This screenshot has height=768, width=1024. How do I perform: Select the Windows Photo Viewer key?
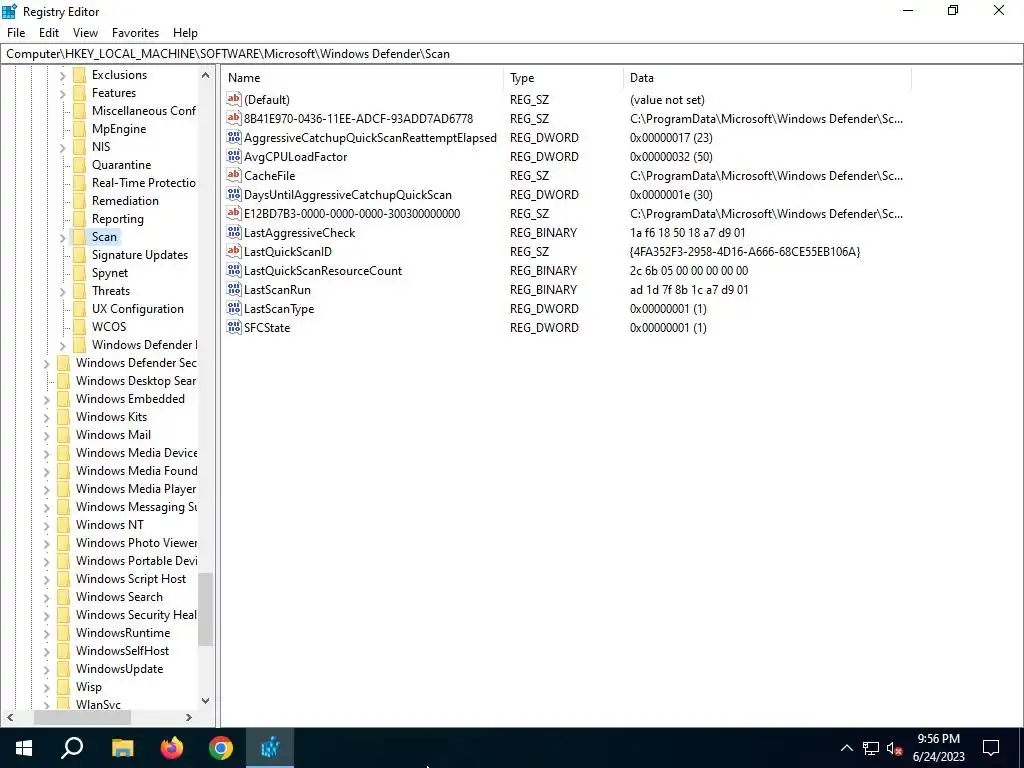point(136,543)
